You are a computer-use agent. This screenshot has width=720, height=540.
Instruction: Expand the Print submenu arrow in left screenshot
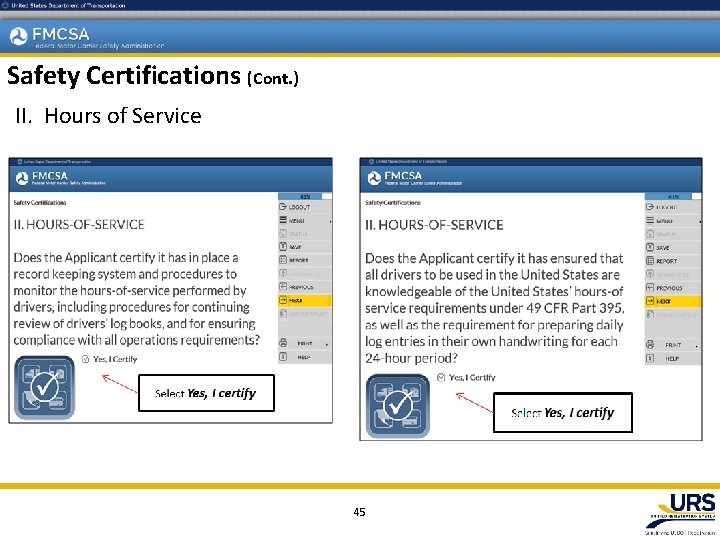click(327, 344)
